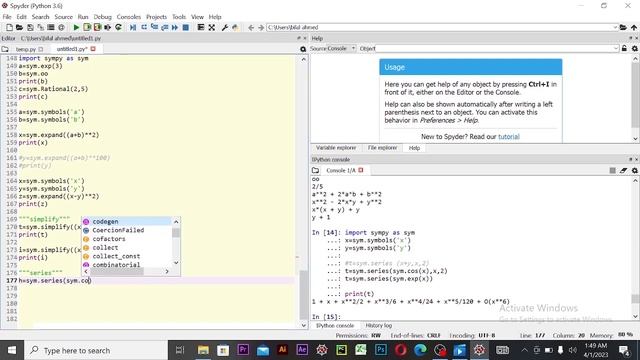This screenshot has width=640, height=360.
Task: Continue execution until next breakpoint
Action: [175, 27]
